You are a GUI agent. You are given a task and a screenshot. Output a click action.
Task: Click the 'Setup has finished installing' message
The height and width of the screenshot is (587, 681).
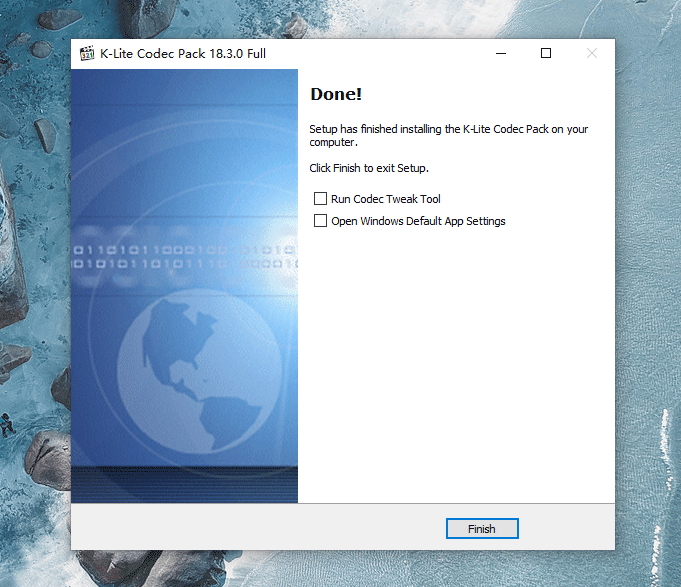448,135
